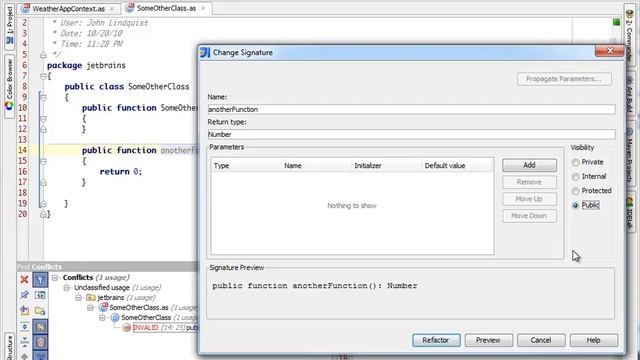Screen dimensions: 640x360
Task: Fold anotherFunction body at line 15
Action: [43, 161]
